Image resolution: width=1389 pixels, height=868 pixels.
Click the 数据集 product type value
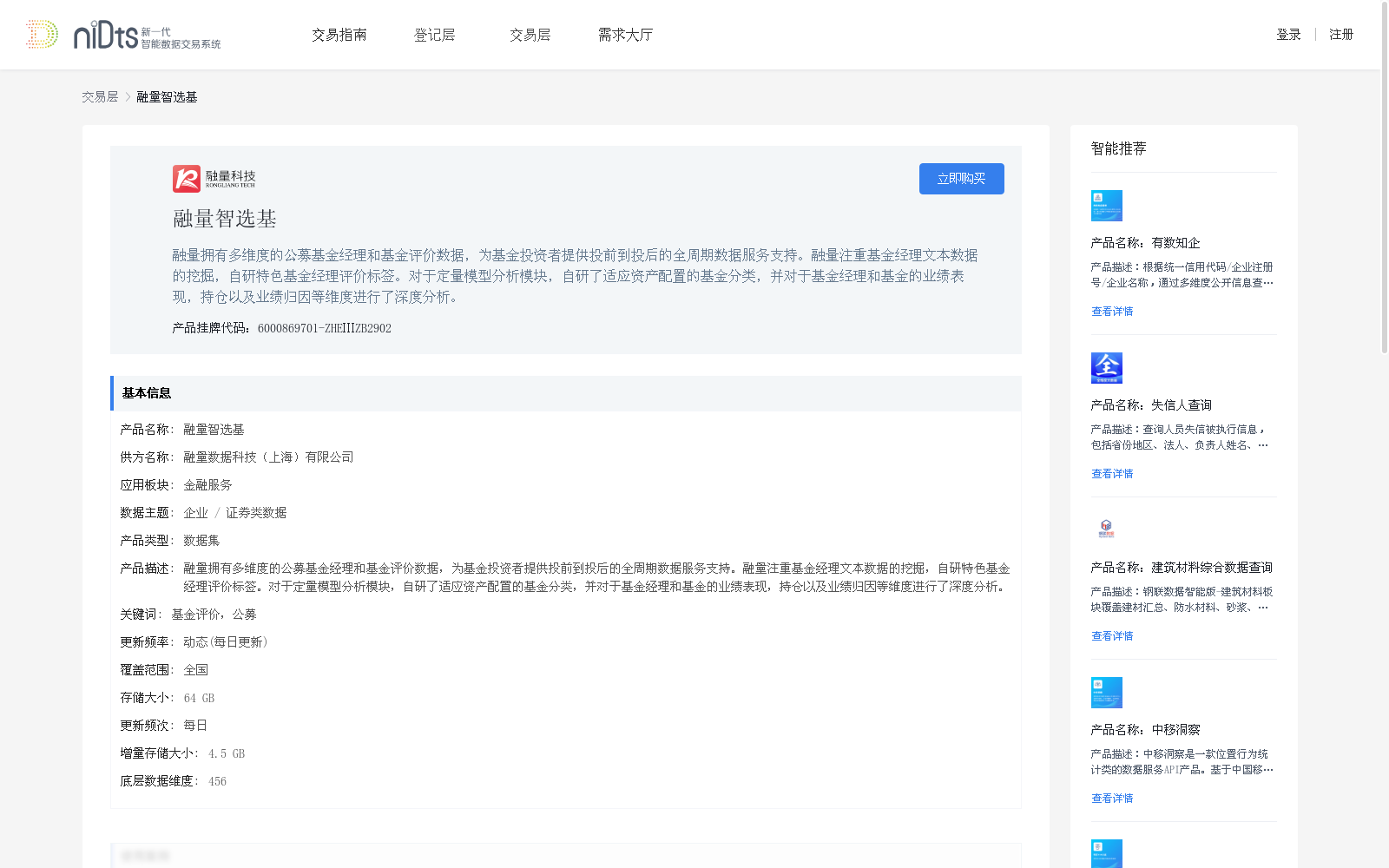[x=201, y=541]
